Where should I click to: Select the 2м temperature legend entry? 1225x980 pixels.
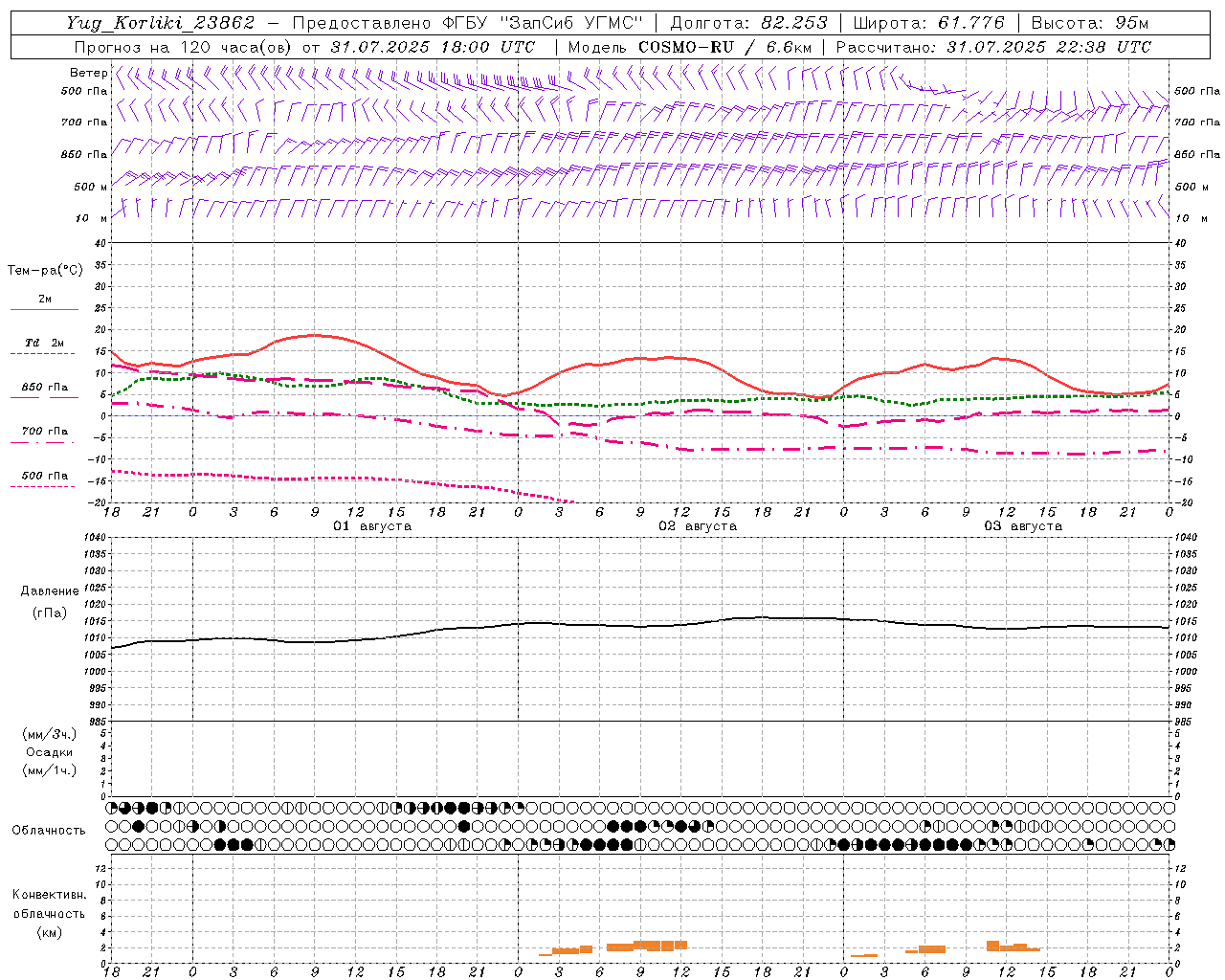click(x=45, y=300)
